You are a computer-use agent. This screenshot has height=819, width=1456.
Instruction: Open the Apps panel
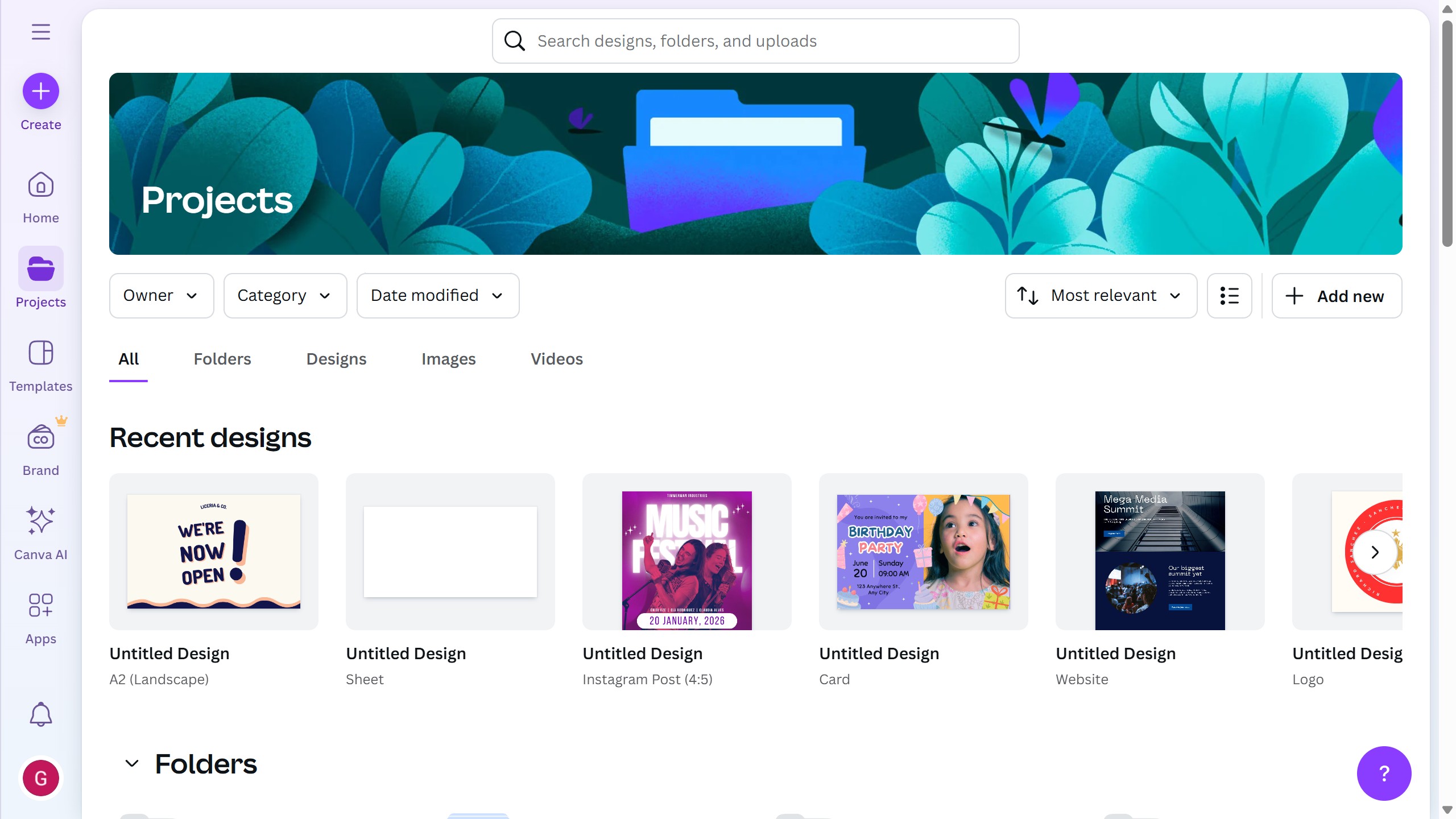click(x=40, y=617)
